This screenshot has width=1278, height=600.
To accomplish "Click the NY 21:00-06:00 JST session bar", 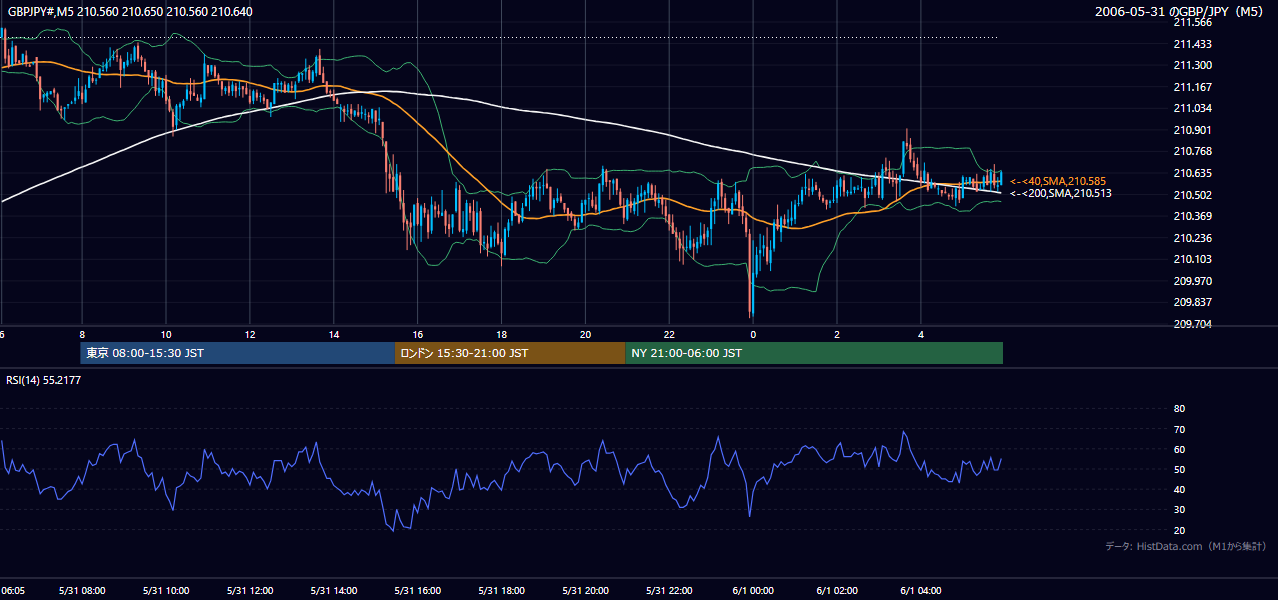I will [814, 353].
